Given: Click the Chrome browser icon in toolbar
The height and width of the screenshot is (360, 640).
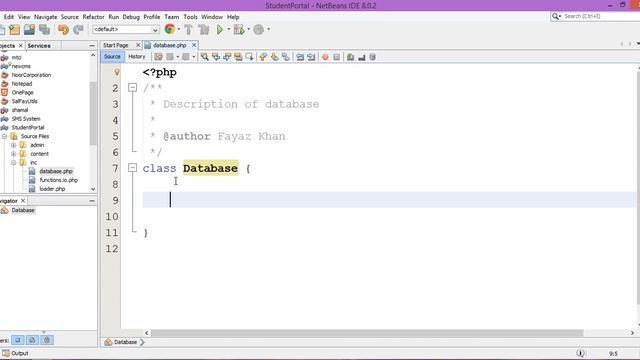Looking at the screenshot, I should point(169,29).
